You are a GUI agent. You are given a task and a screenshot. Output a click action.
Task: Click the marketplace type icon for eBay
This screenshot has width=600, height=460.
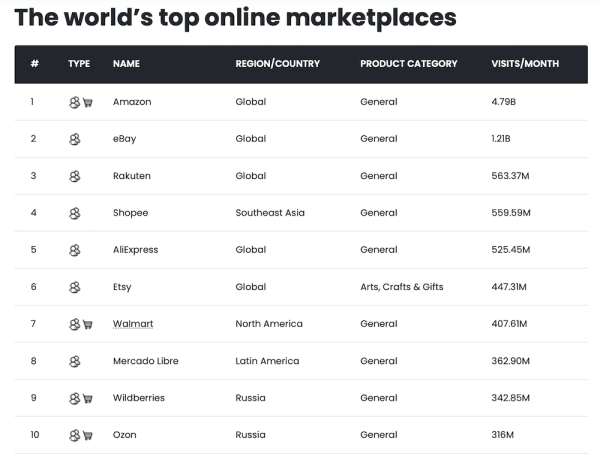[74, 139]
